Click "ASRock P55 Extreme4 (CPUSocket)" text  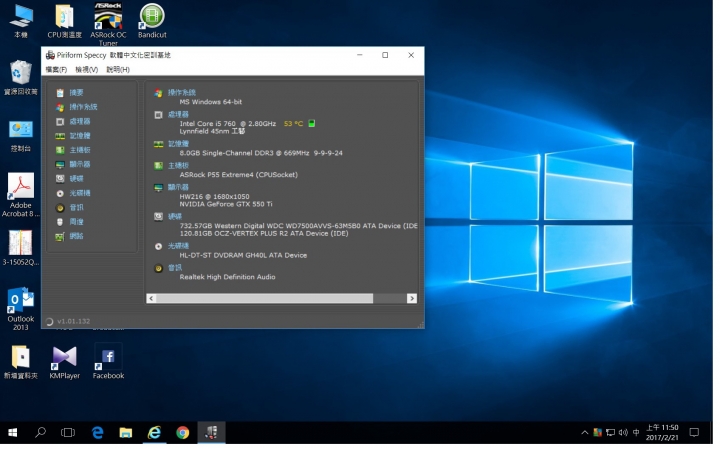pyautogui.click(x=239, y=175)
